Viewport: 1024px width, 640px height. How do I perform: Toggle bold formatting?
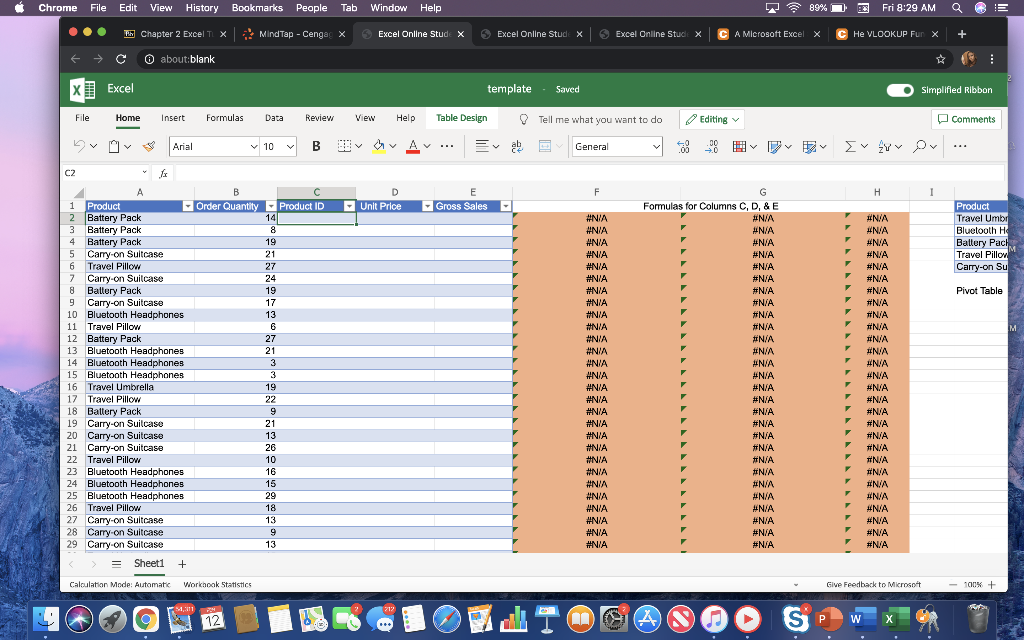pyautogui.click(x=315, y=146)
